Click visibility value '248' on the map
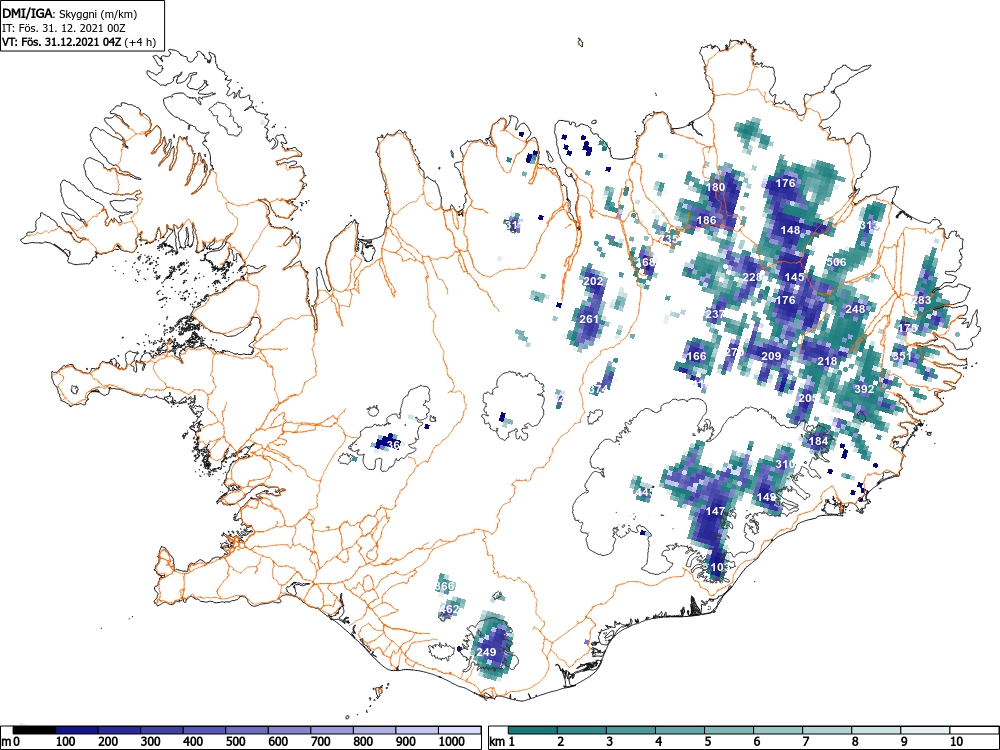 [x=855, y=309]
